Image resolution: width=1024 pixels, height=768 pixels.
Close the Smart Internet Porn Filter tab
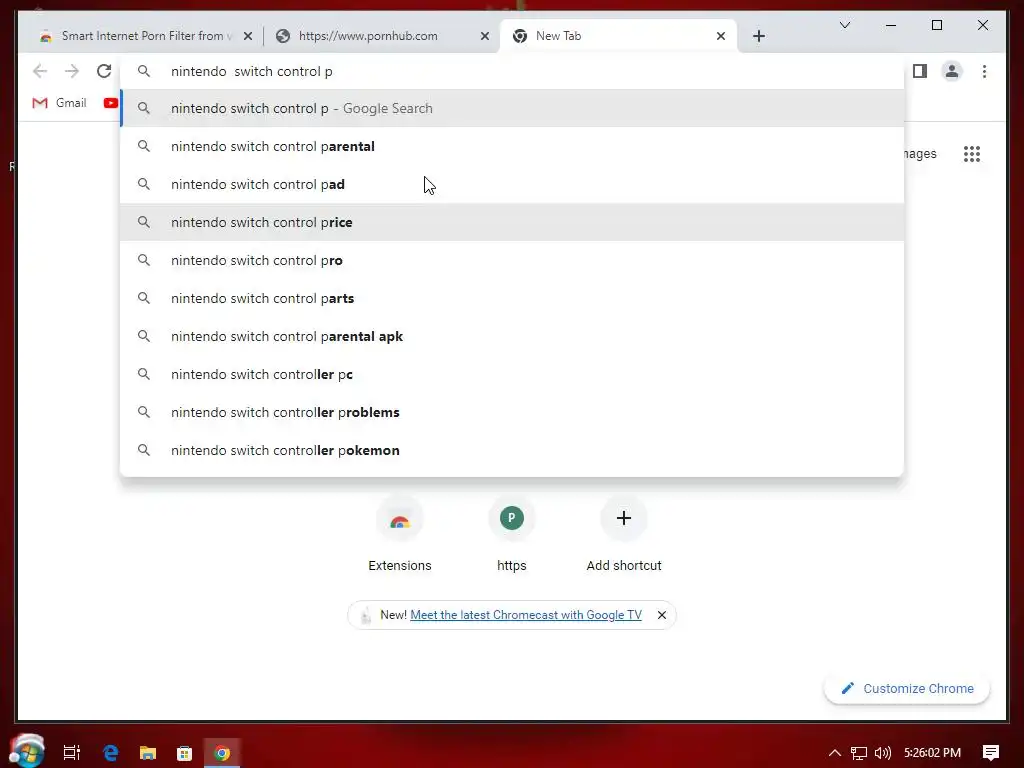[248, 36]
